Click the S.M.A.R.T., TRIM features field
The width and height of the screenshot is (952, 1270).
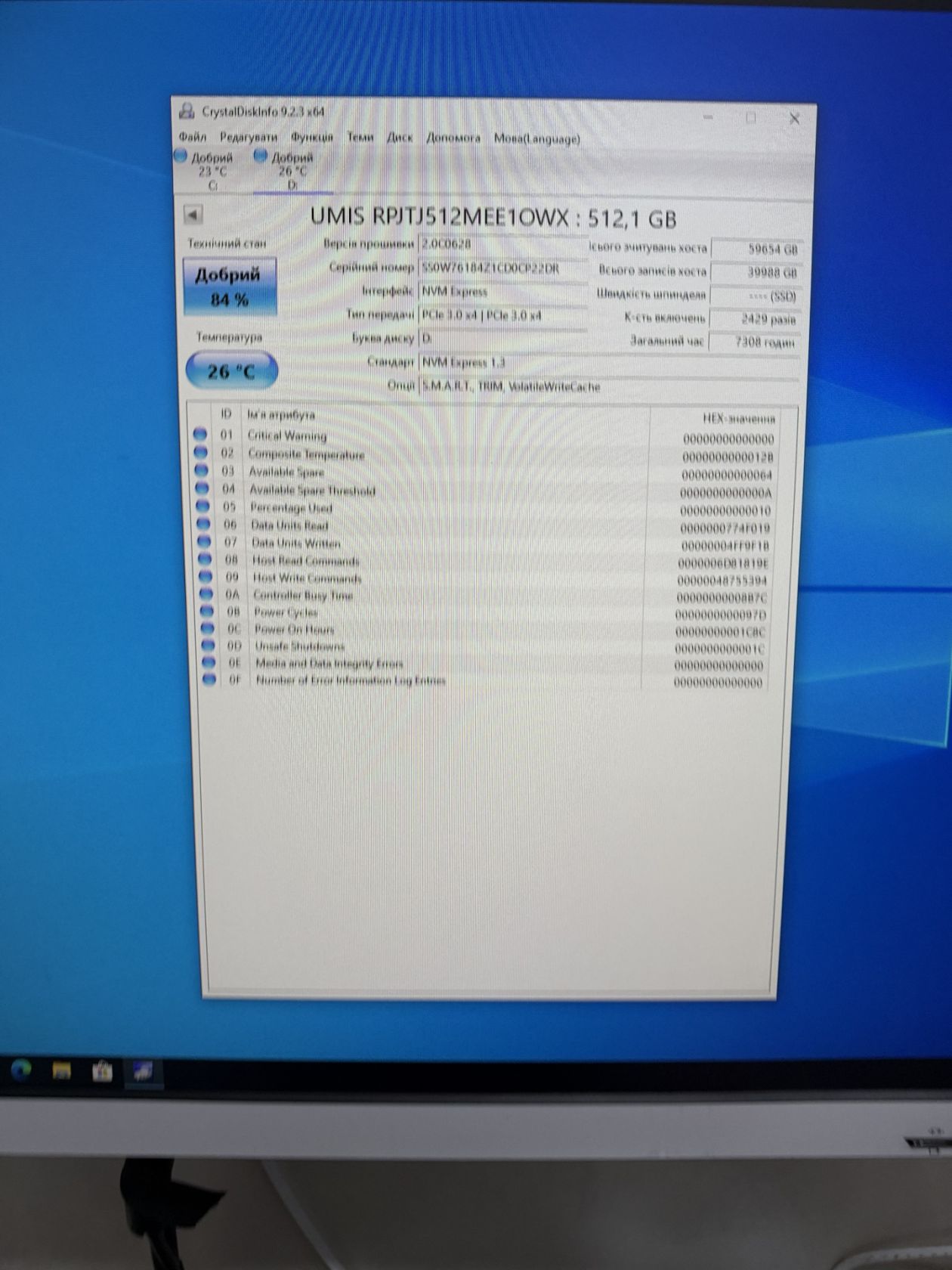pos(608,386)
